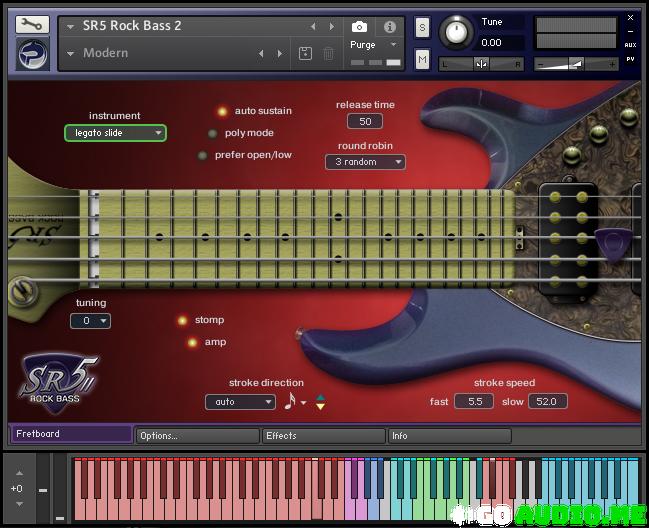This screenshot has width=649, height=528.
Task: Select next Modern snapshot arrow
Action: pos(280,53)
